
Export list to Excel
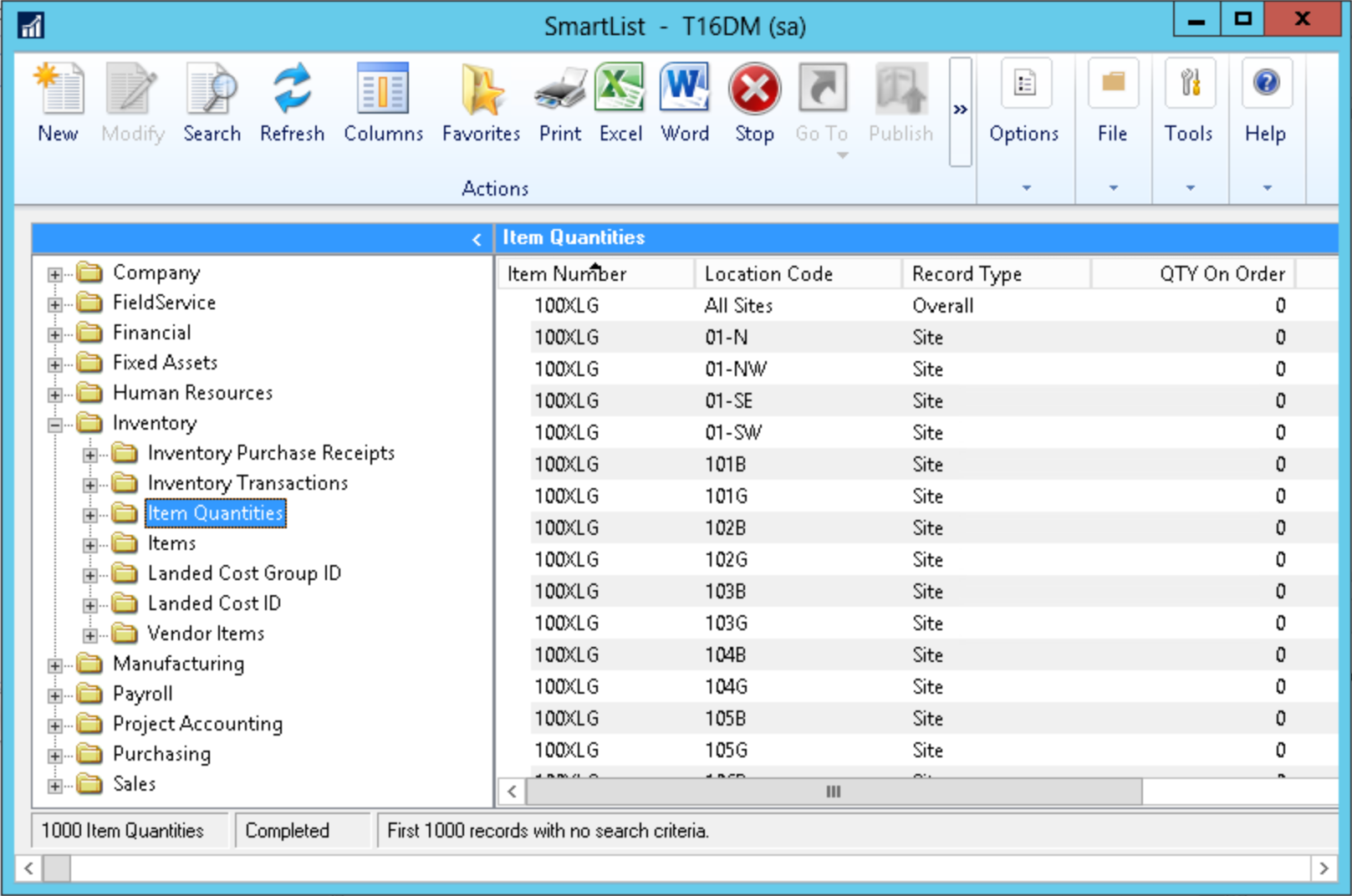pyautogui.click(x=620, y=88)
